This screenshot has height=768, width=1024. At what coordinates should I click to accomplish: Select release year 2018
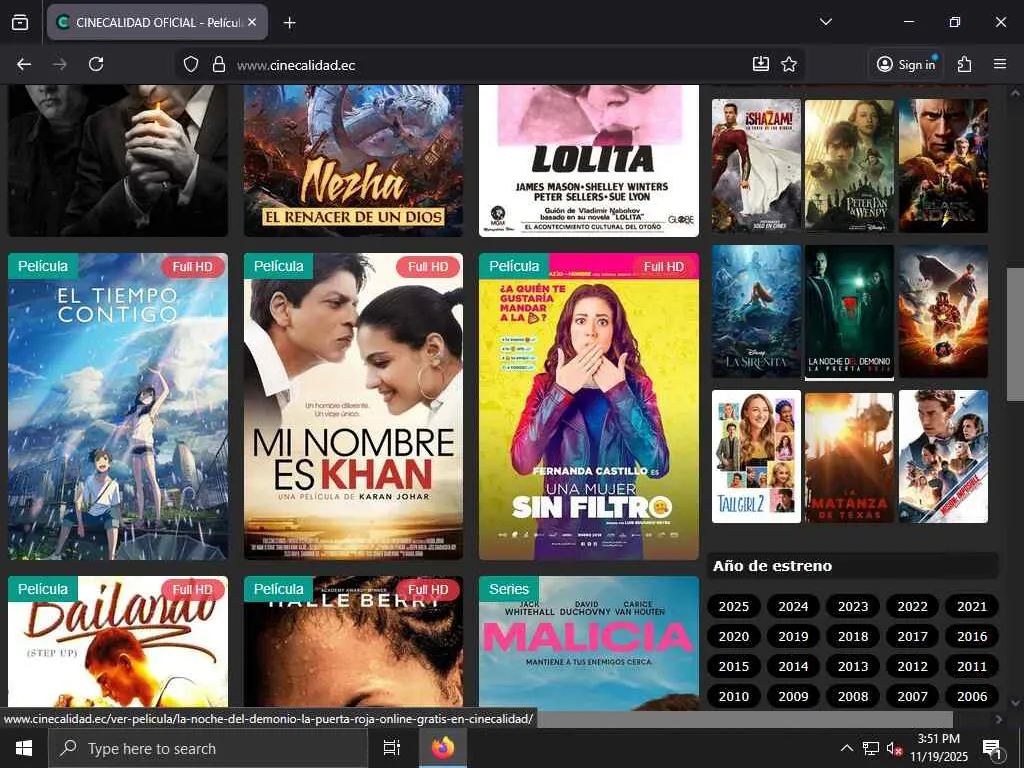[x=853, y=636]
